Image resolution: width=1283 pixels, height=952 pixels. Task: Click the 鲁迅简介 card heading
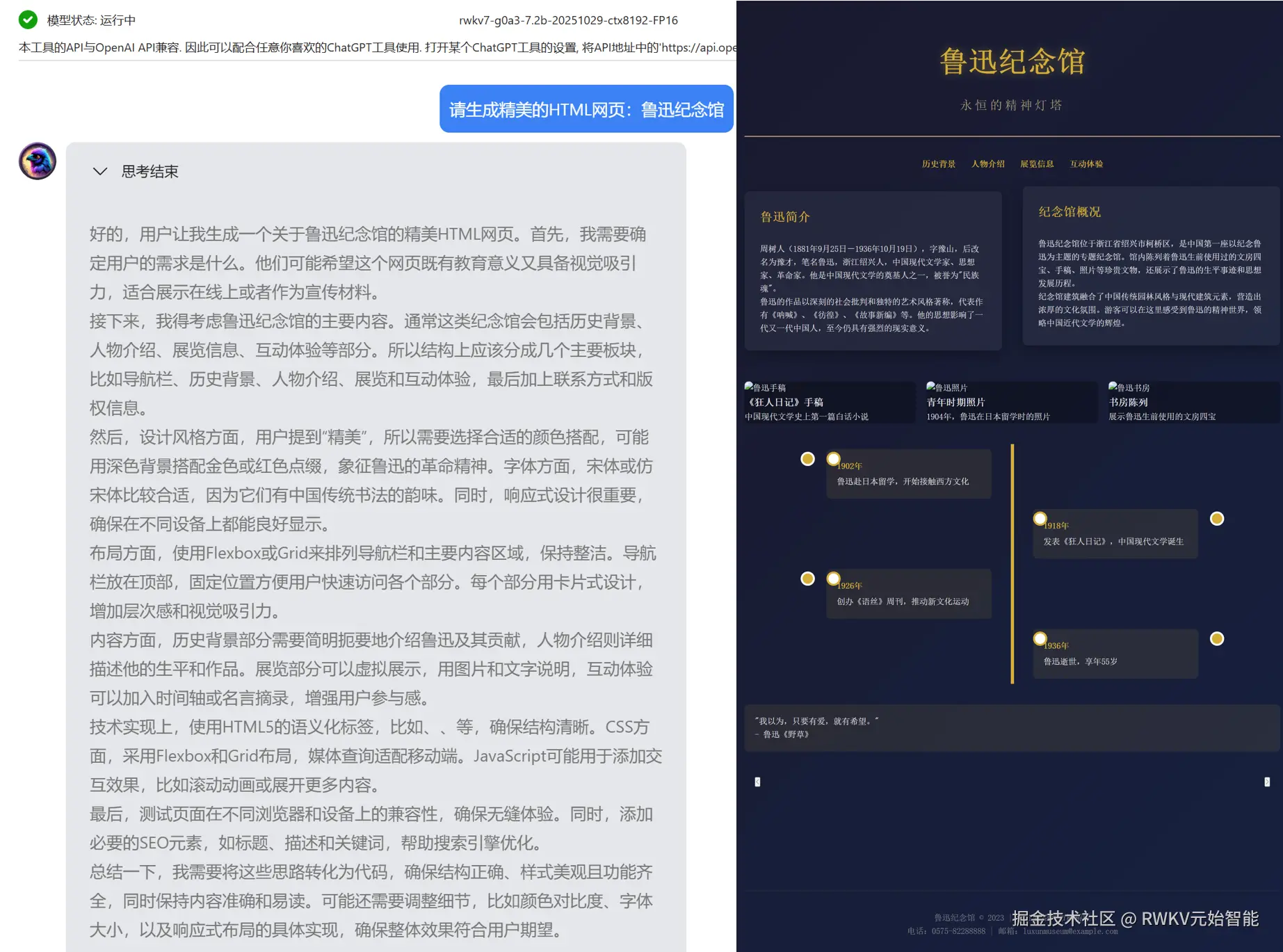tap(785, 217)
